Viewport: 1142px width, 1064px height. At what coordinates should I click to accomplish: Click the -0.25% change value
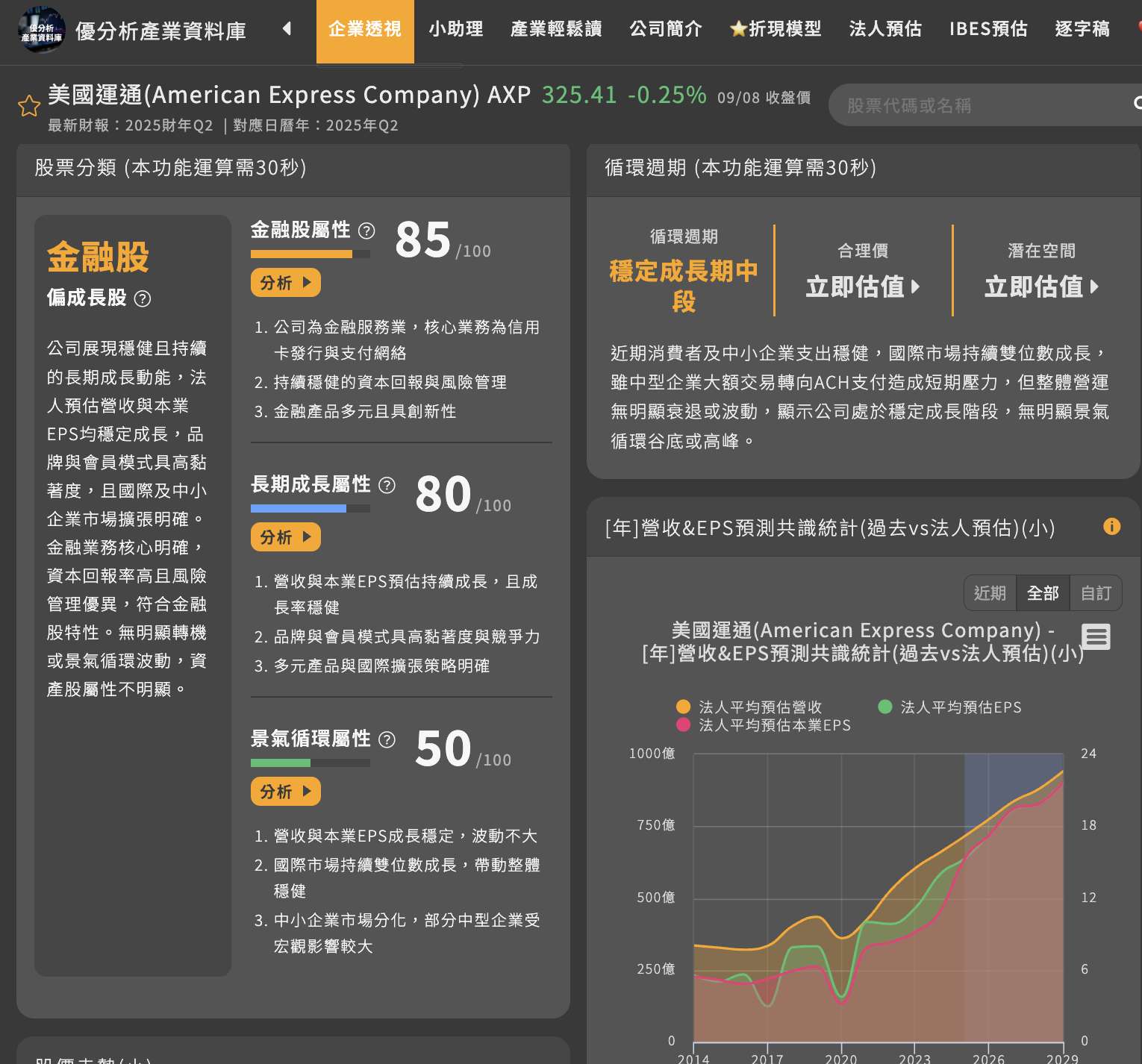tap(667, 95)
